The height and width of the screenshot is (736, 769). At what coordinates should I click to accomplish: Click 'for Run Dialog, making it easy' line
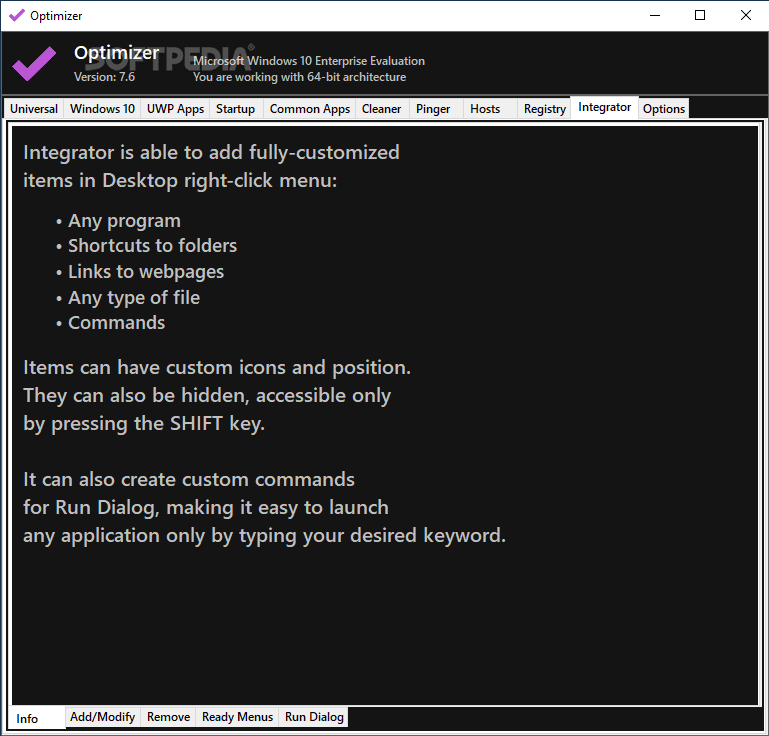tap(206, 508)
